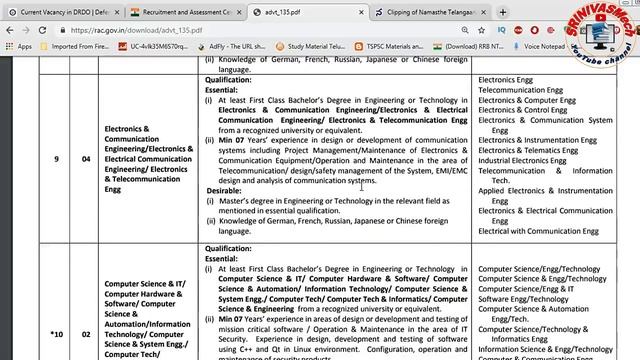
Task: Open AdFly URL shortener bookmark
Action: [232, 47]
